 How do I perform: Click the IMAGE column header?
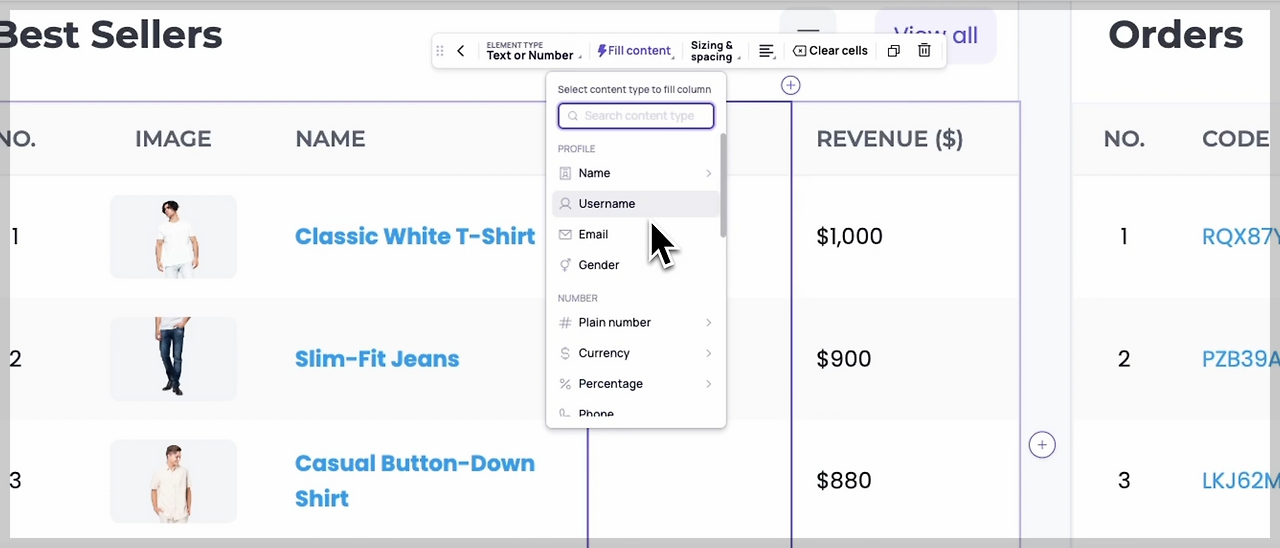coord(173,139)
